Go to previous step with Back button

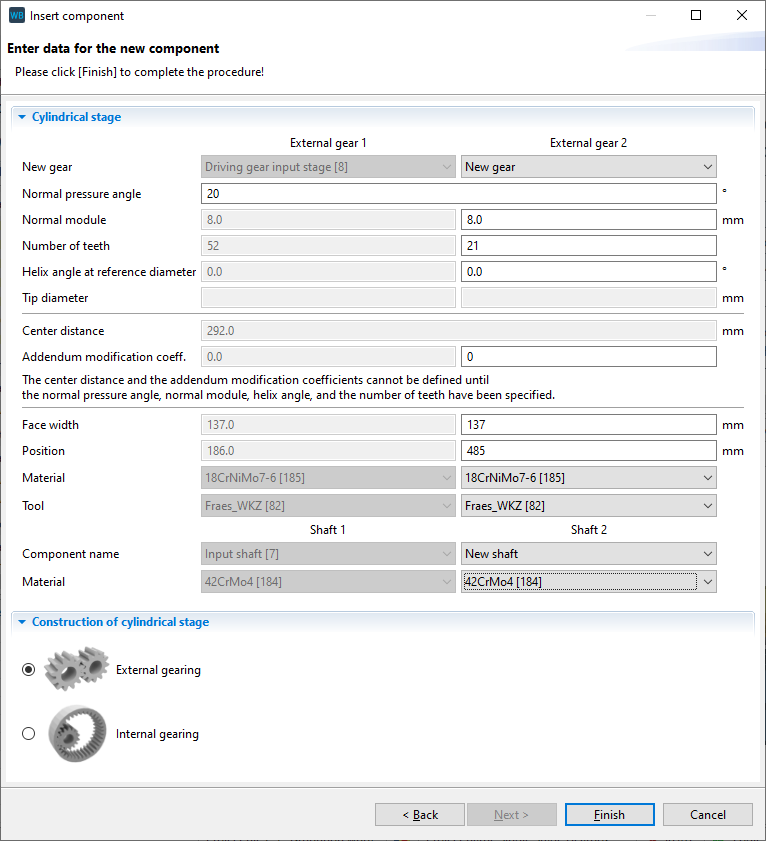[420, 815]
